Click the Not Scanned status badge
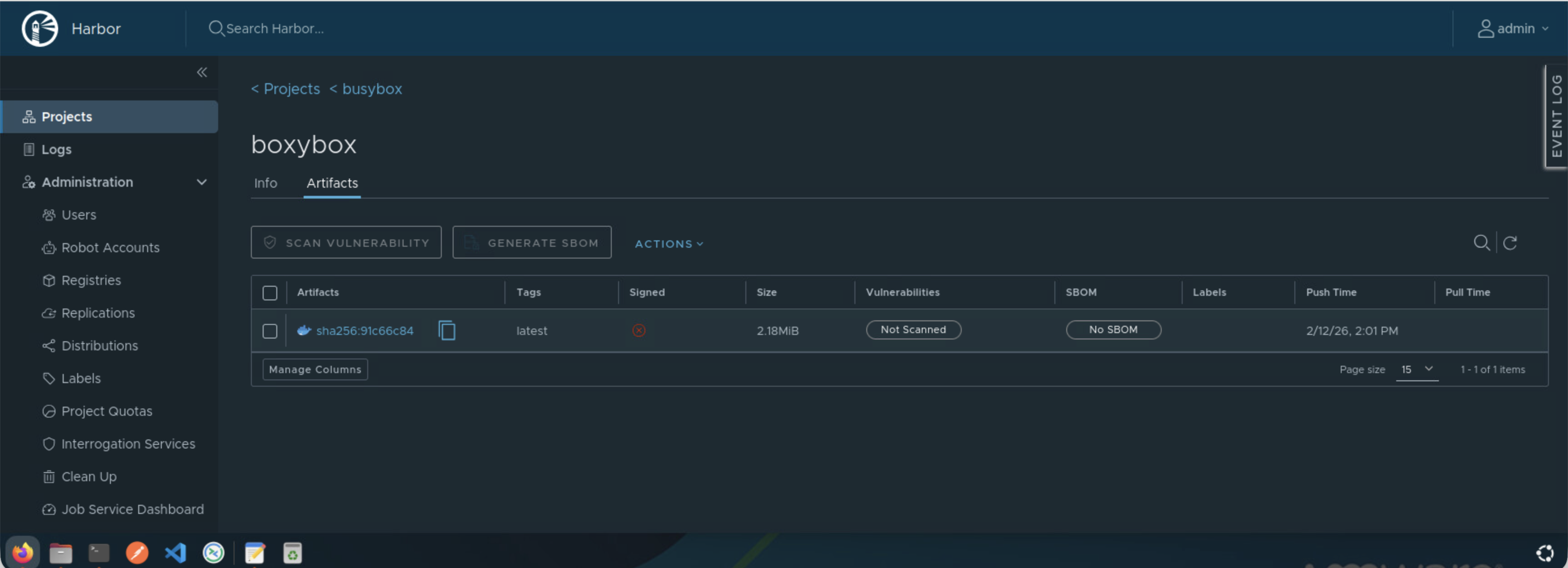 pyautogui.click(x=914, y=329)
